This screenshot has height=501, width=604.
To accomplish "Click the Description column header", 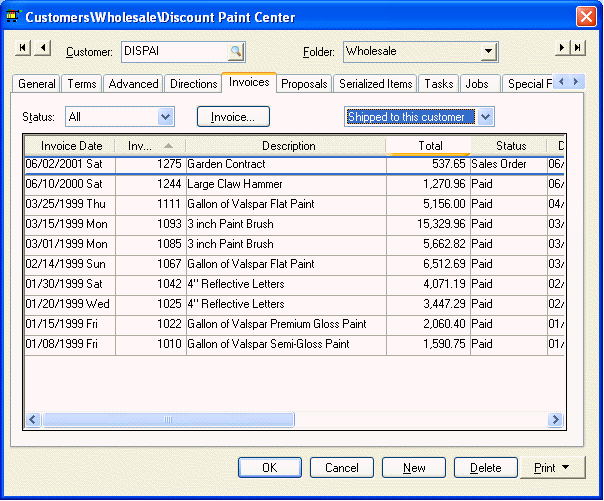I will point(286,146).
